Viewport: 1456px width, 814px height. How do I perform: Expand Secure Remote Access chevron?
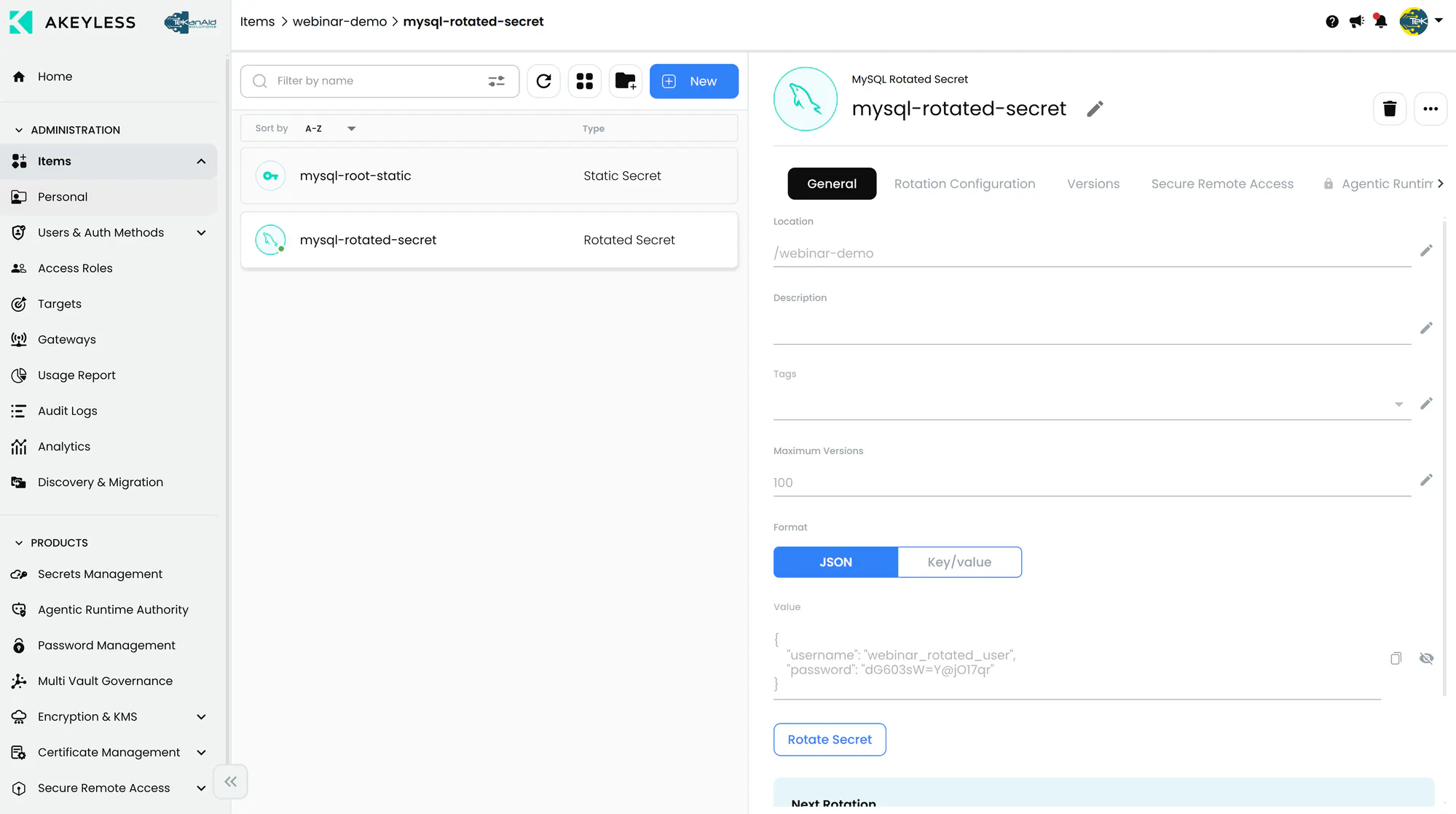[201, 788]
